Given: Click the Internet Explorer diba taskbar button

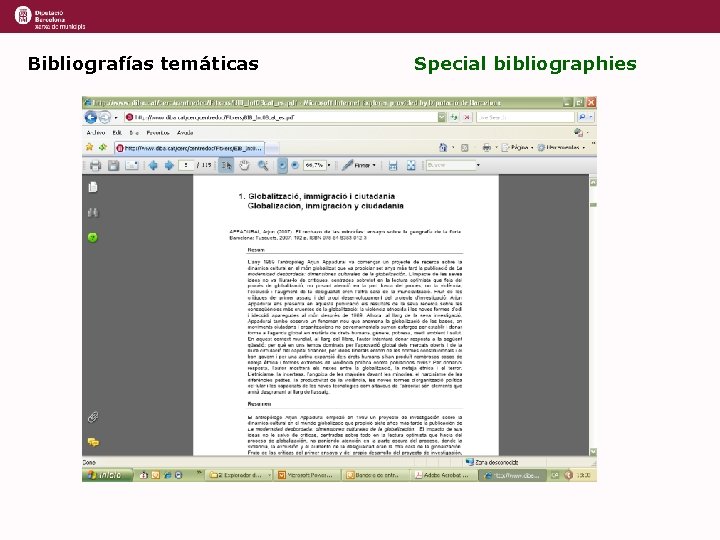Looking at the screenshot, I should (x=513, y=475).
